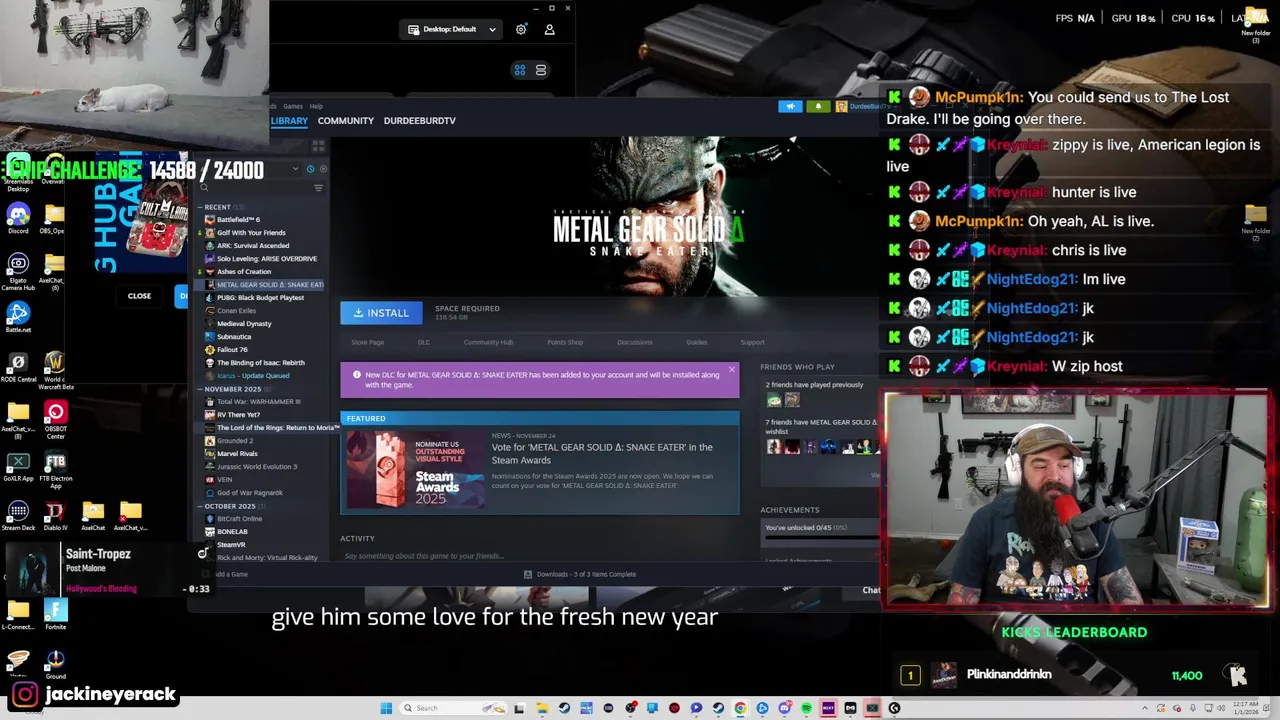Open advanced library filter options icon

(x=318, y=188)
